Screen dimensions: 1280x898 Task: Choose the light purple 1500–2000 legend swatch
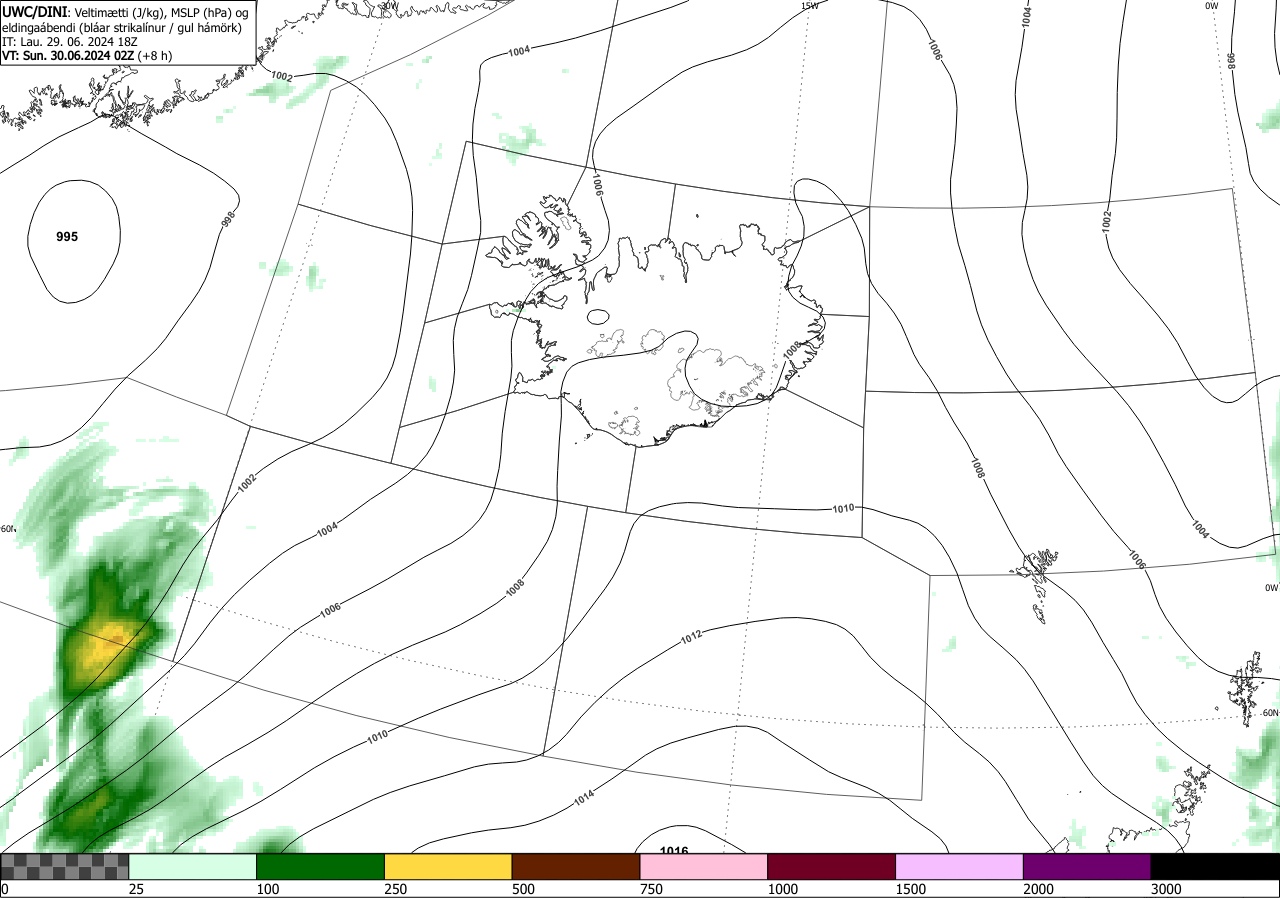tap(960, 866)
